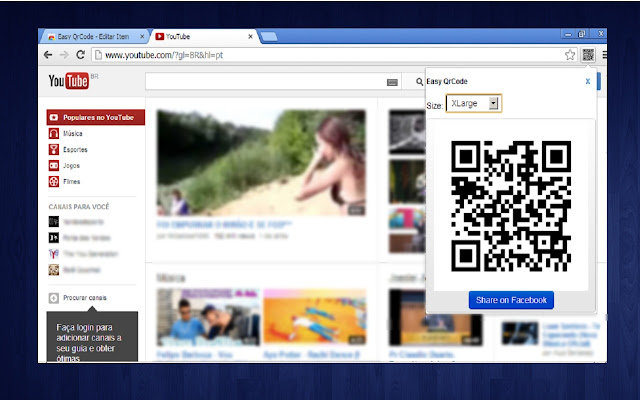
Task: Click the browser back arrow
Action: tap(48, 55)
